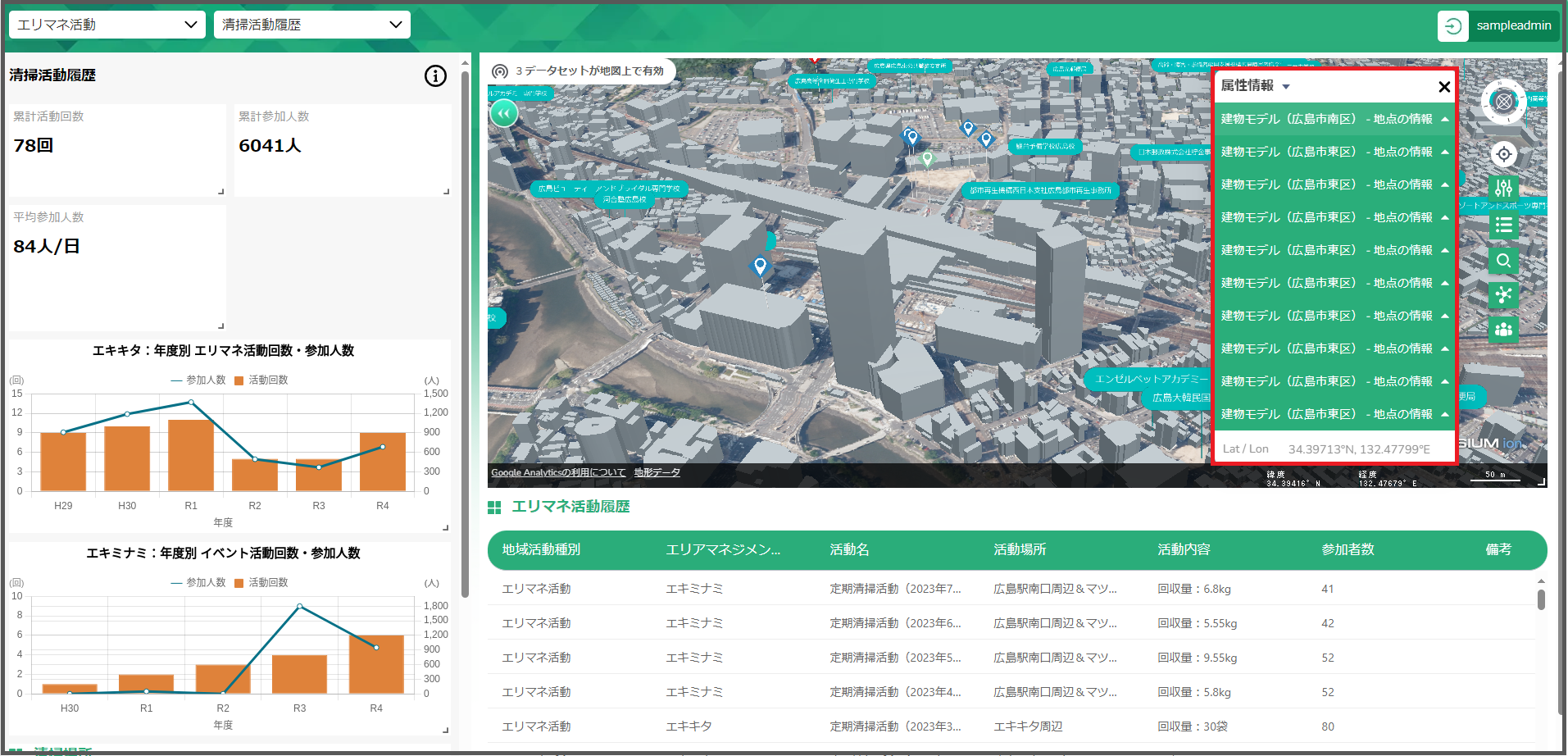
Task: Click resize handle of エキキタ chart panel
Action: [x=446, y=527]
